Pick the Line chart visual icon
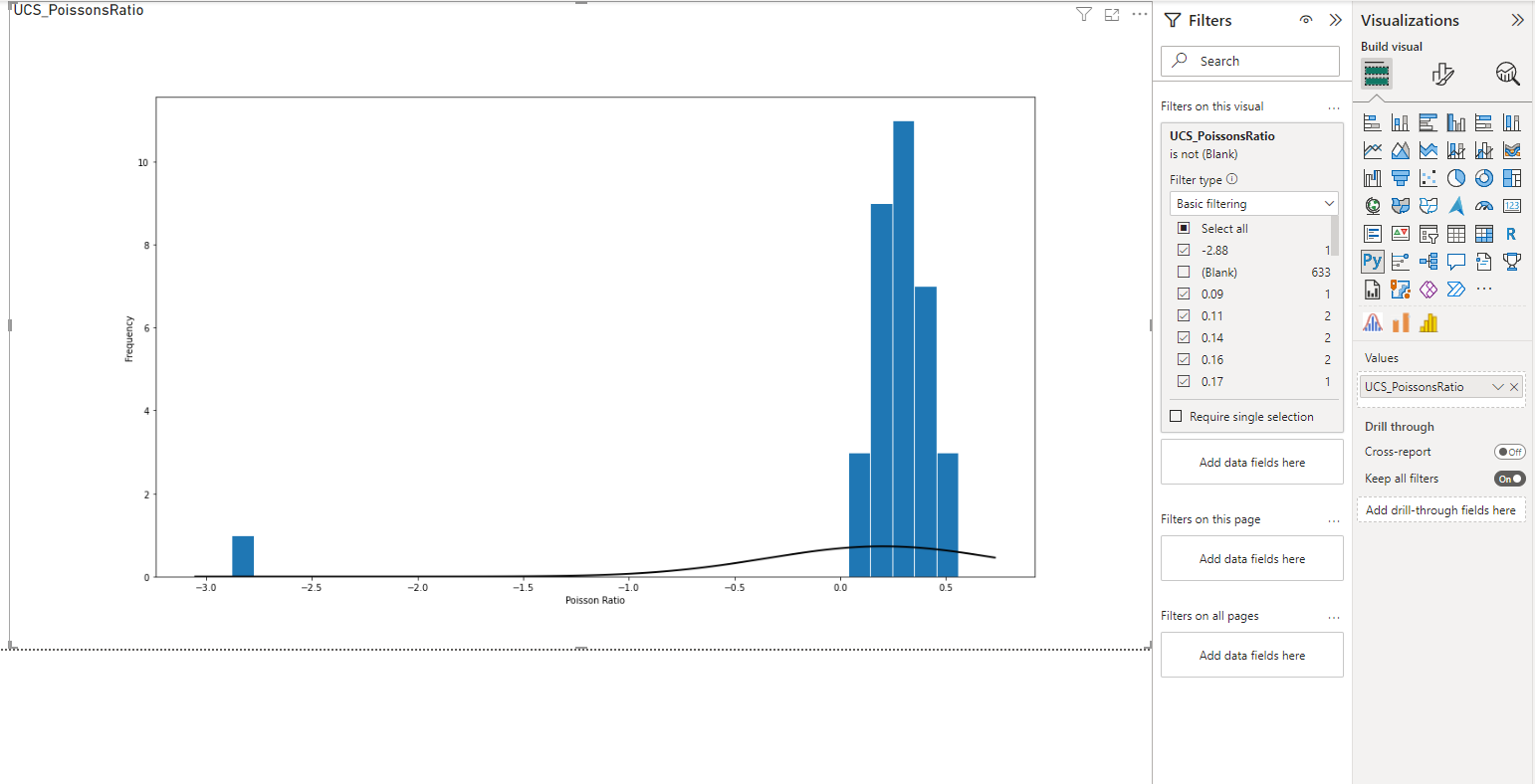Image resolution: width=1535 pixels, height=784 pixels. (x=1373, y=150)
